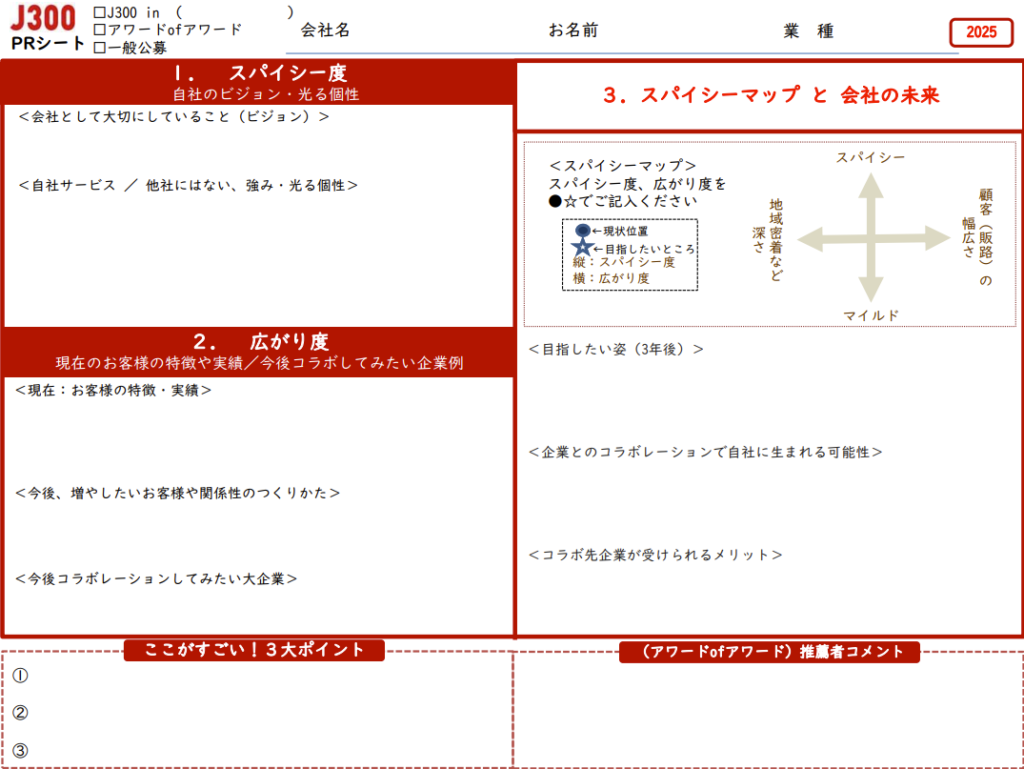The image size is (1024, 769).
Task: Click ＜現在：お客様の特徴・実績＞ prompt
Action: (x=114, y=390)
